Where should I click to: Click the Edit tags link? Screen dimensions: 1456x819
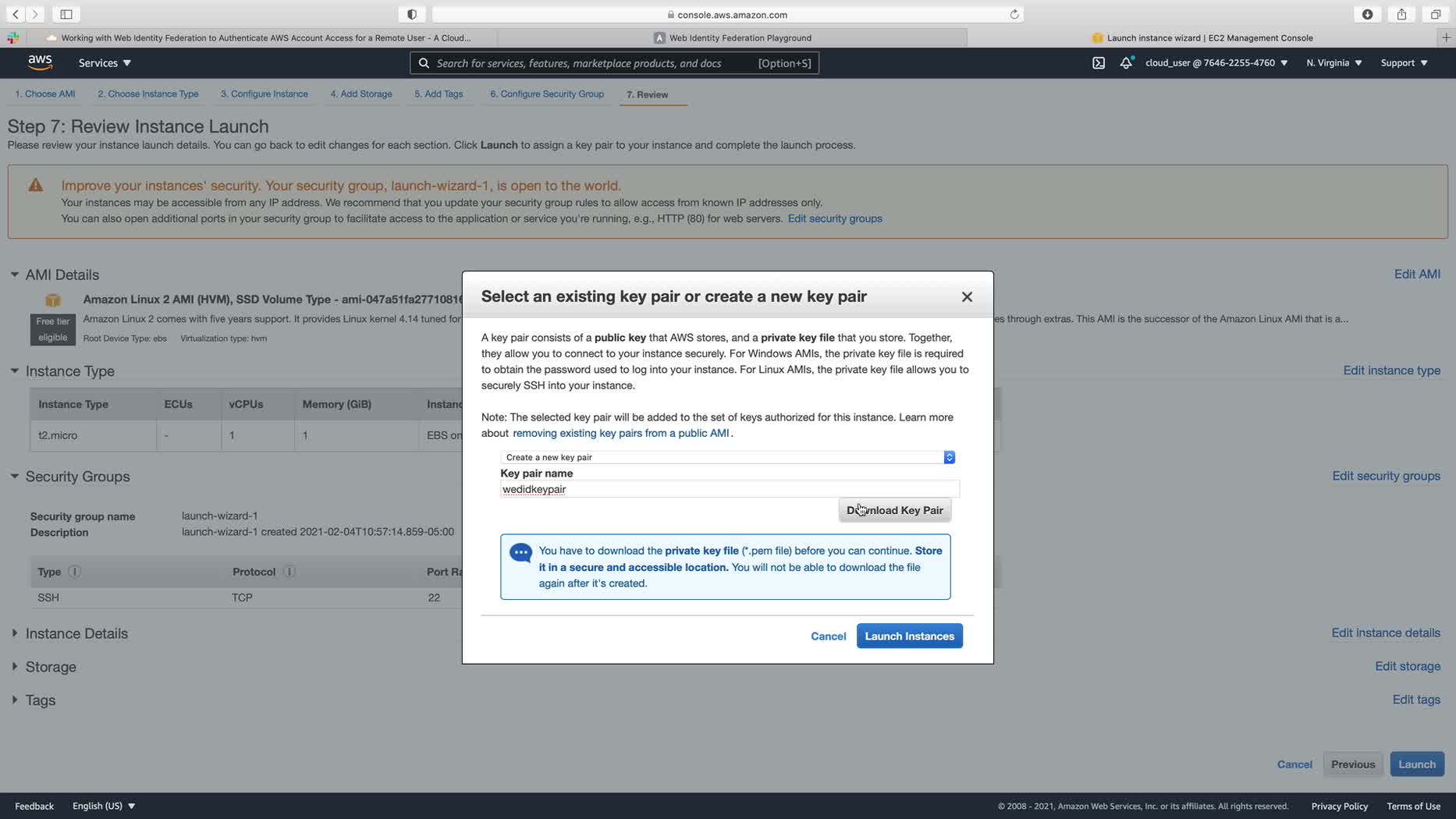pyautogui.click(x=1416, y=700)
